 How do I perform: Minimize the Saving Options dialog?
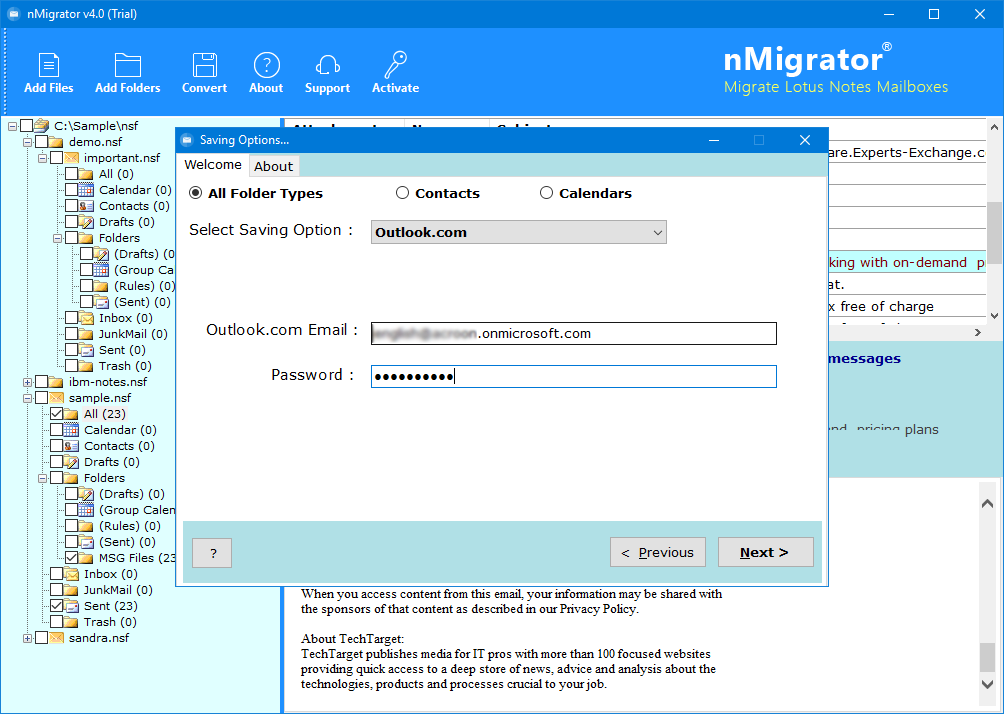[714, 140]
